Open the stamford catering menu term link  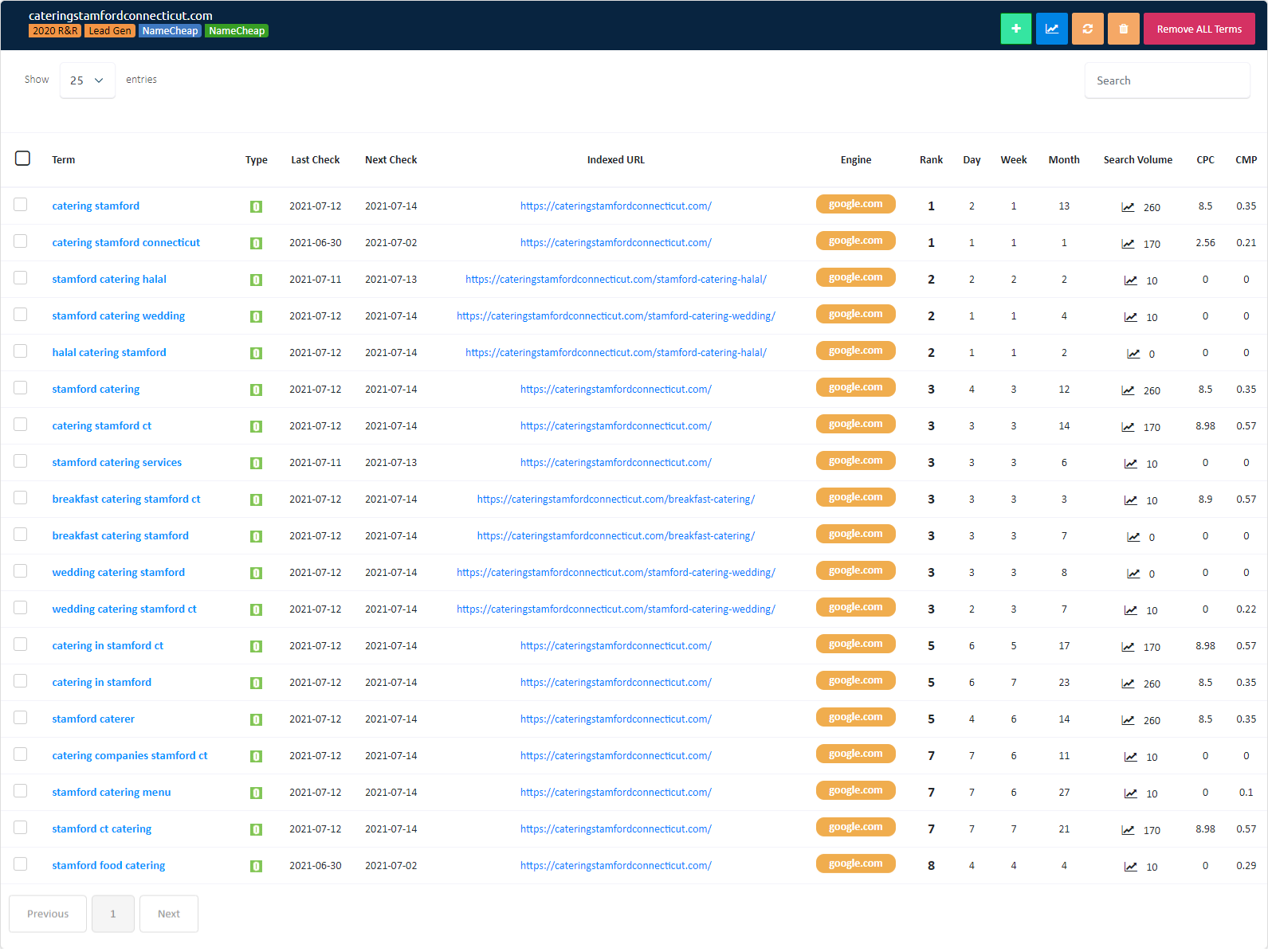pyautogui.click(x=112, y=793)
